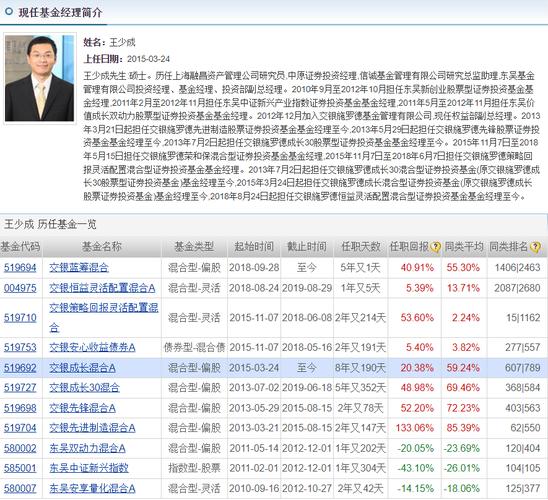Open fund 东吴双动力混合A
The width and height of the screenshot is (548, 500).
click(x=87, y=448)
